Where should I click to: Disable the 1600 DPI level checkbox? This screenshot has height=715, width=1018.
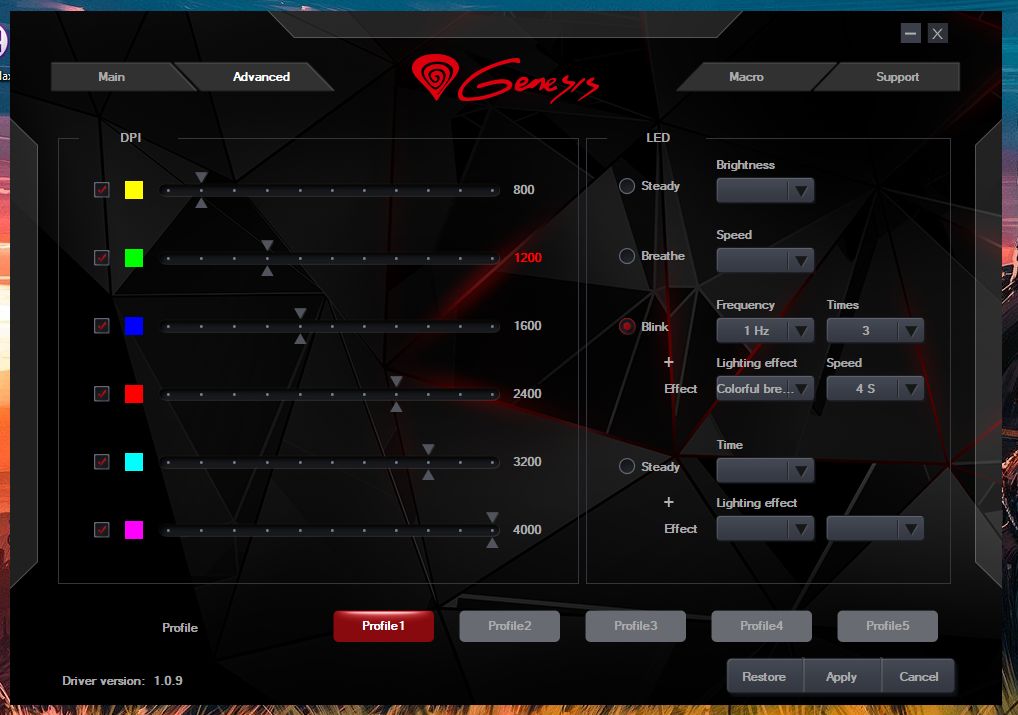click(101, 325)
